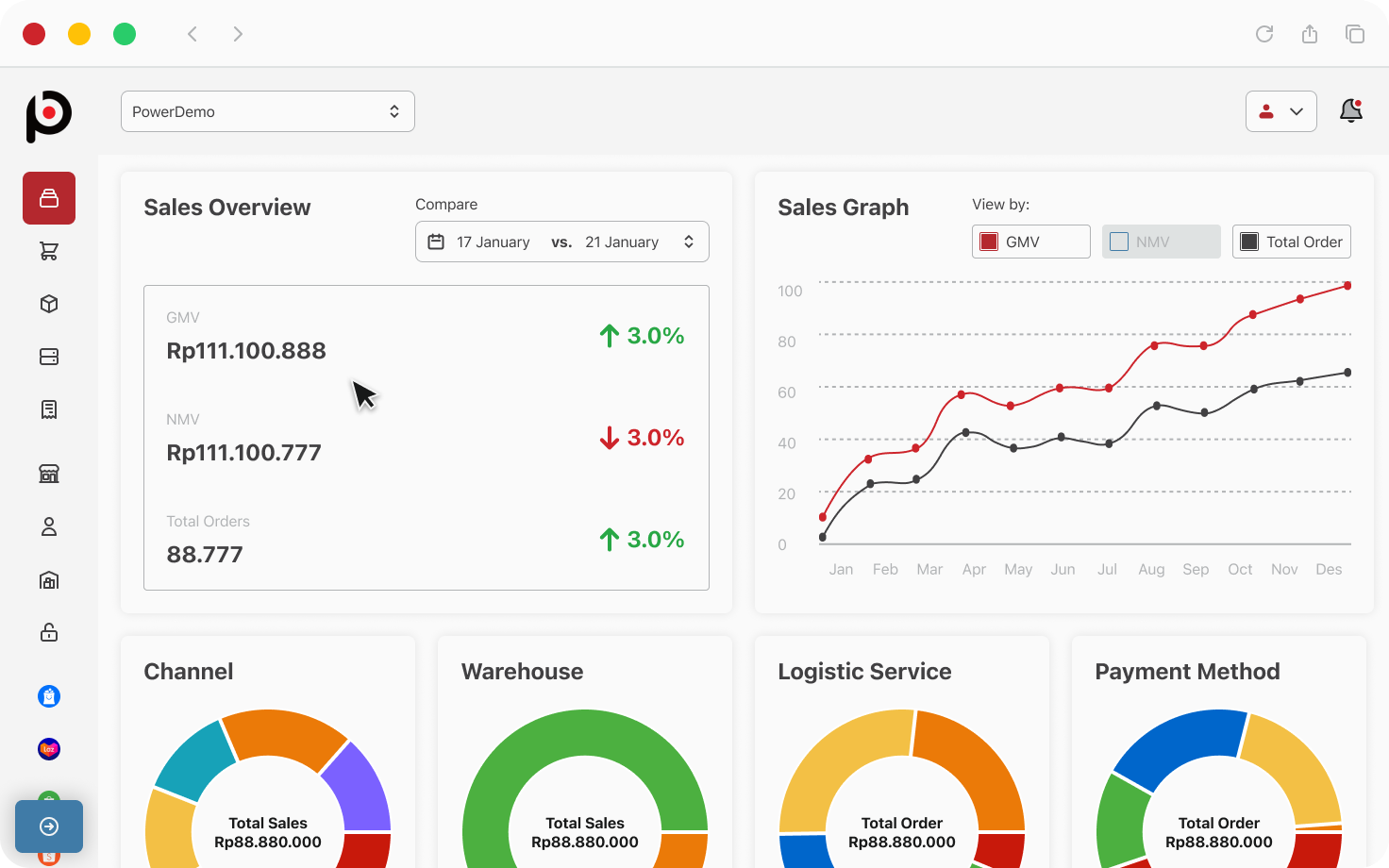Open the user profile sidebar icon

49,526
